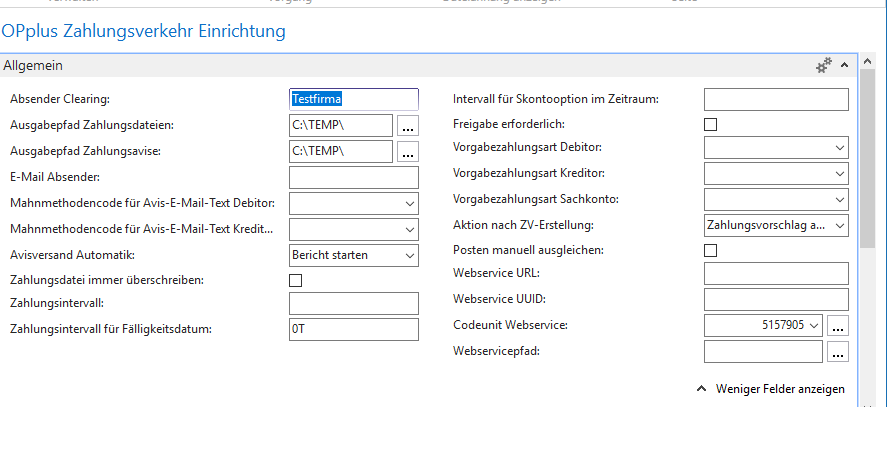Click the Absender Clearing field with Testfirma

coord(354,100)
